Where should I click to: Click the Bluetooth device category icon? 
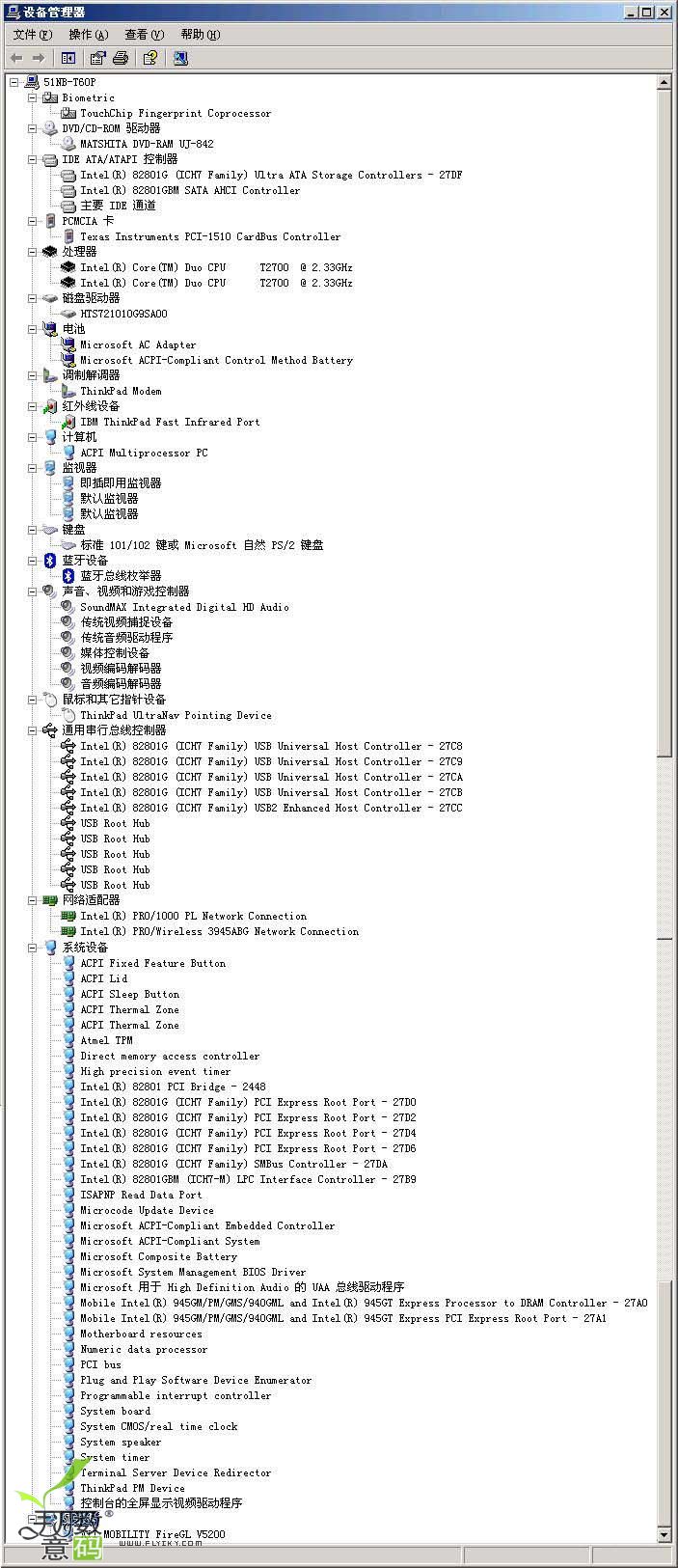[x=50, y=561]
